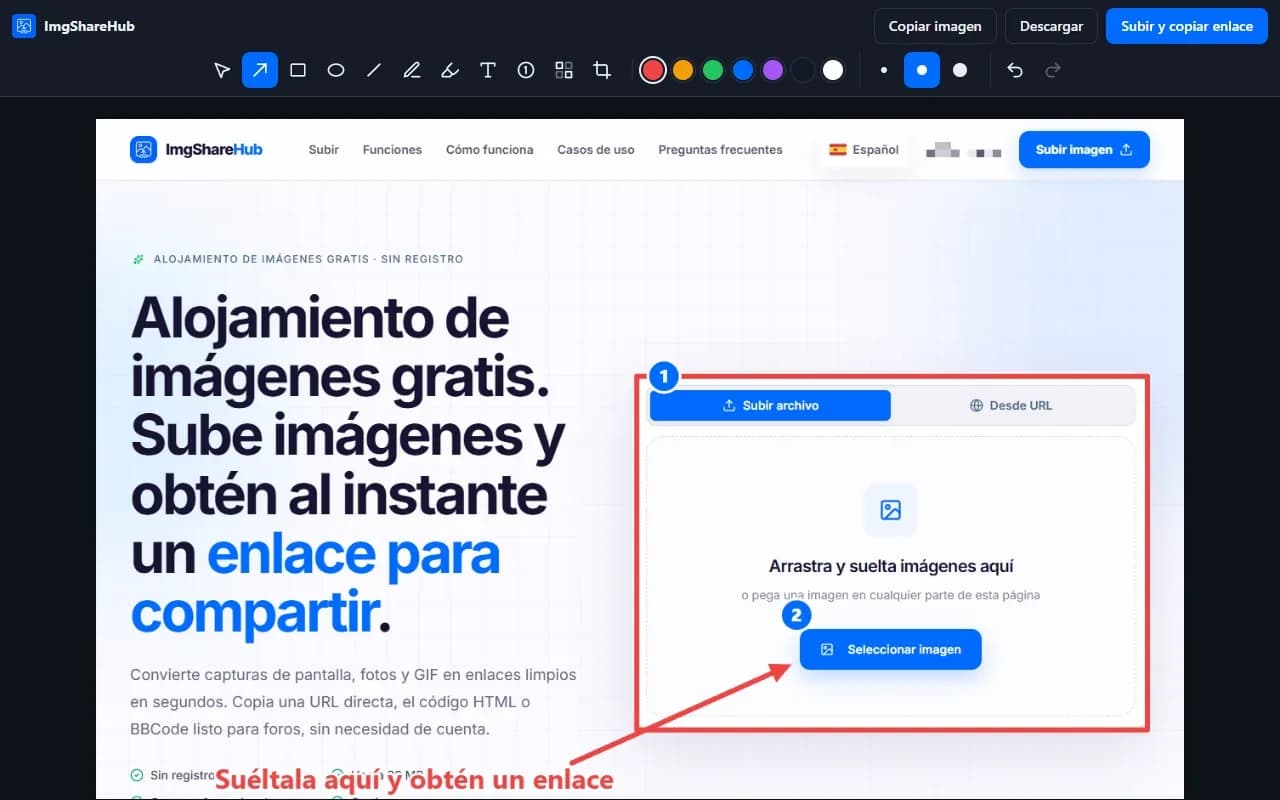
Task: Click Subir y copiar enlace
Action: 1187,26
